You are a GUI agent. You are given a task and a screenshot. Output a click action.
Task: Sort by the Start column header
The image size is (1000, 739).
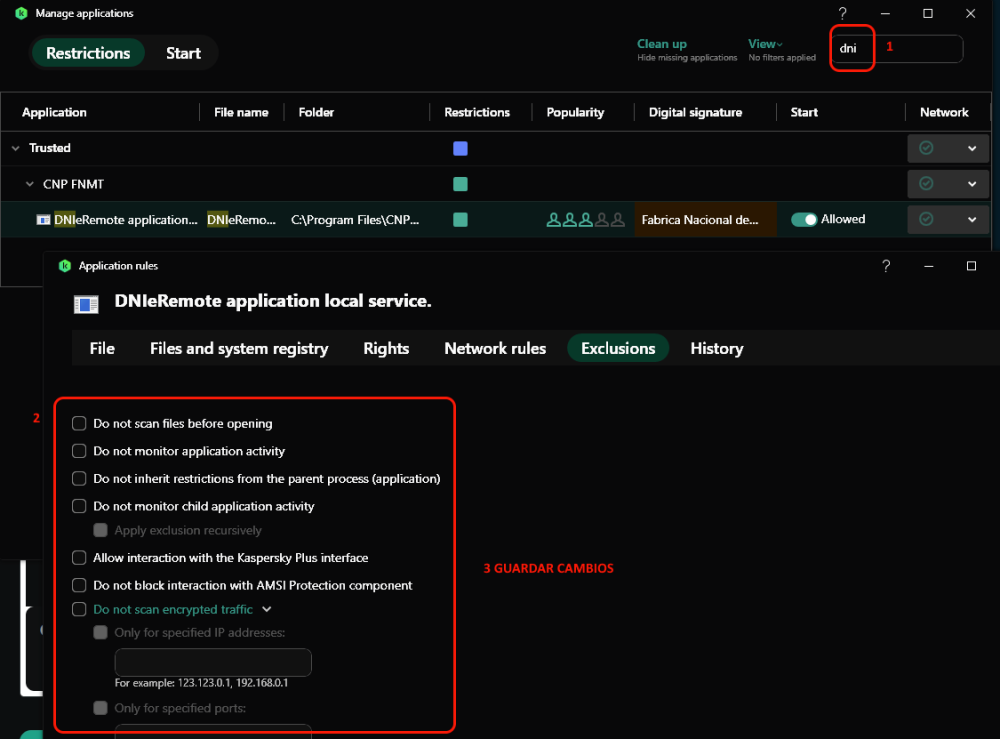804,112
